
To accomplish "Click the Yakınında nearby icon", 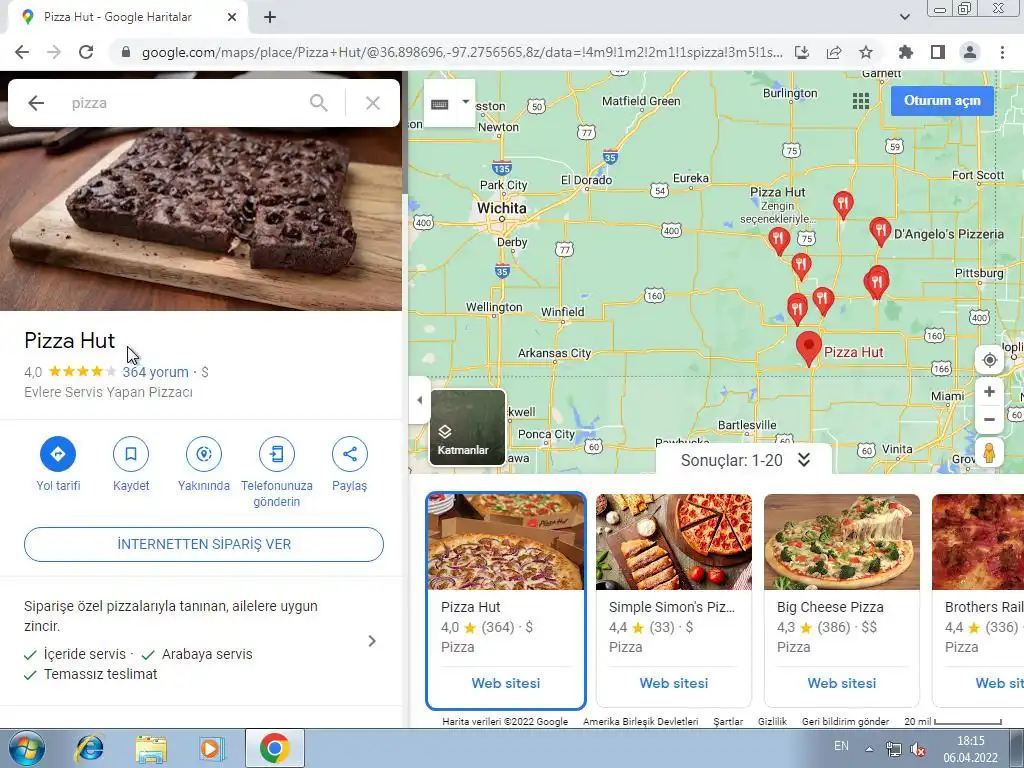I will tap(204, 454).
